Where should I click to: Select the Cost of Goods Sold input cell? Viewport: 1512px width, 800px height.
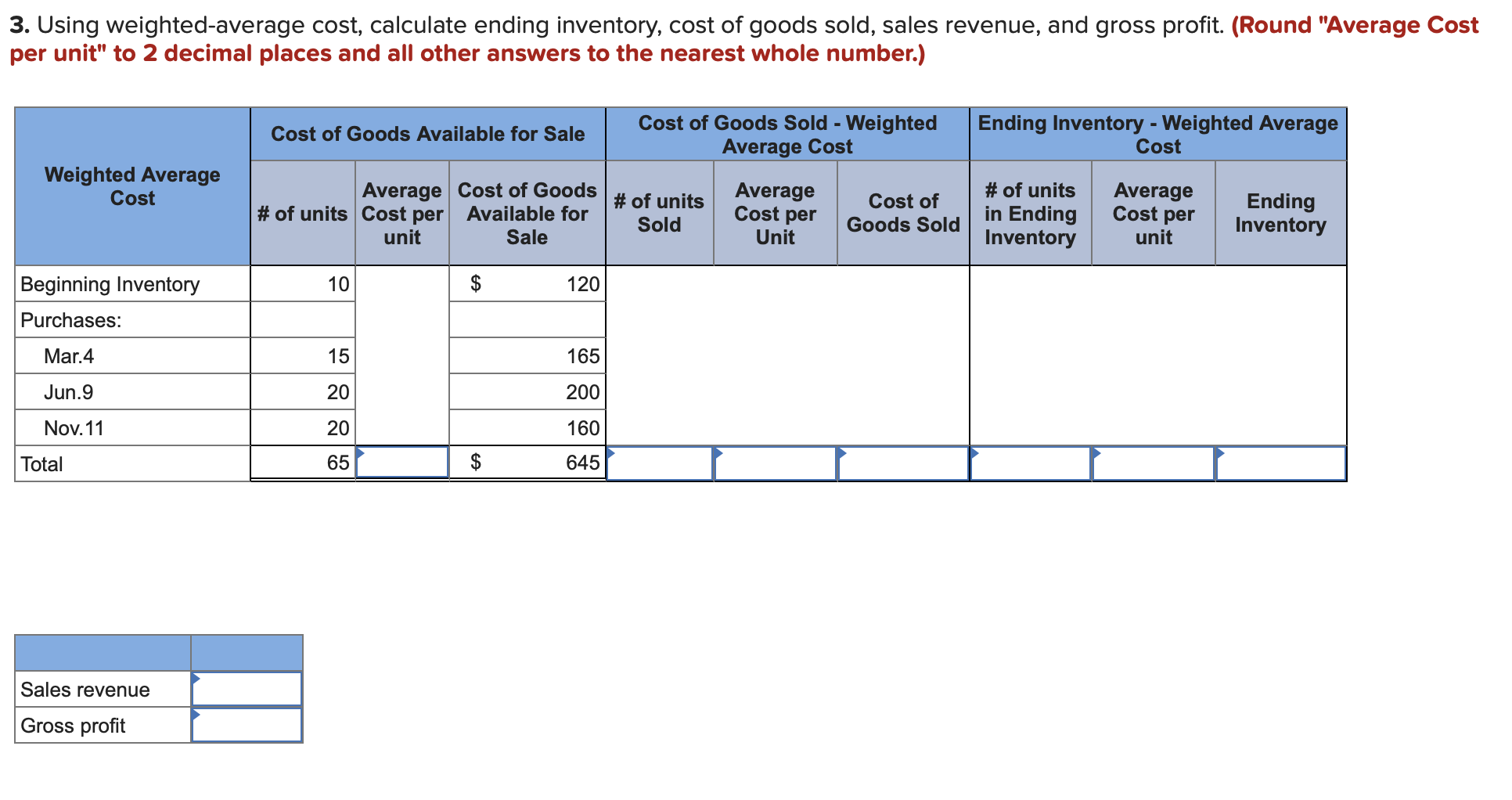[903, 463]
